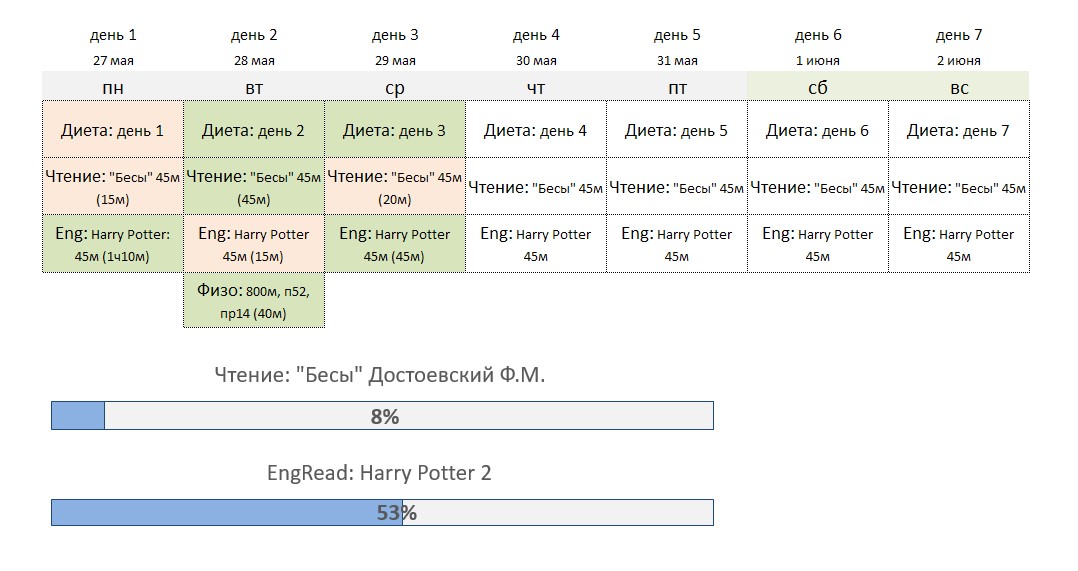Click the 'EngRead: Harry Potter 2' title
1078x571 pixels.
tap(380, 473)
